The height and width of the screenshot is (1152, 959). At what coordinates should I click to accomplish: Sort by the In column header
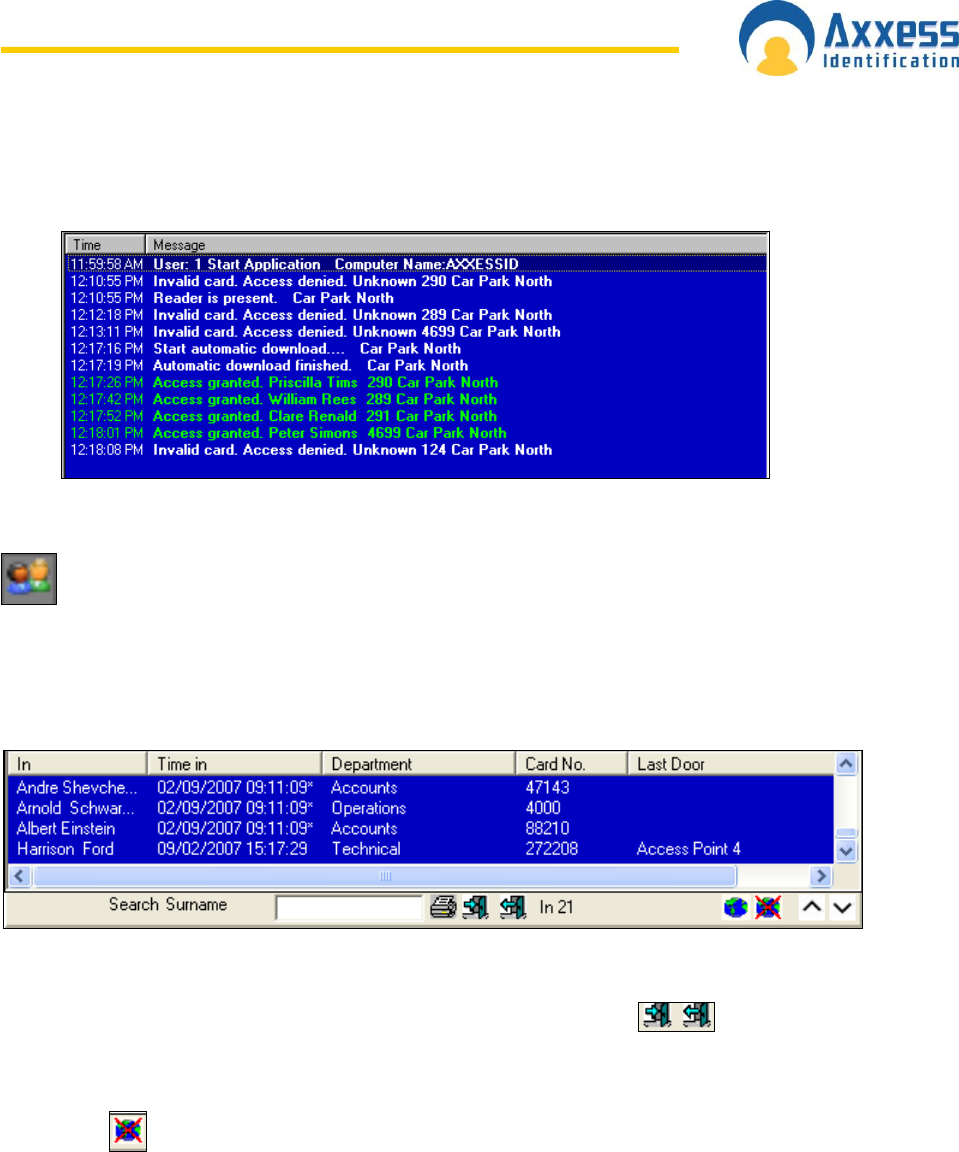pos(77,764)
